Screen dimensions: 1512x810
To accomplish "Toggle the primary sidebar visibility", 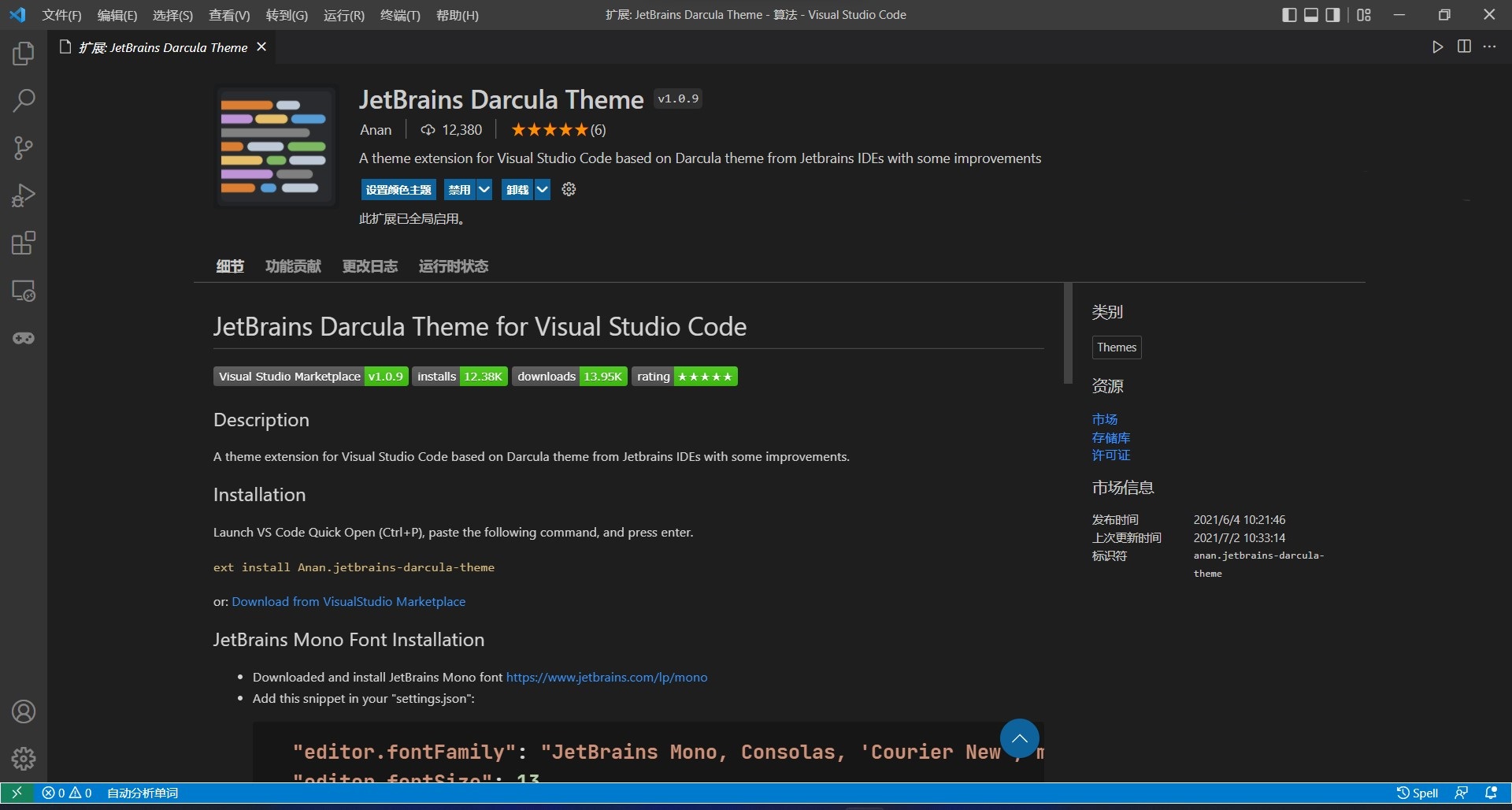I will point(1289,14).
